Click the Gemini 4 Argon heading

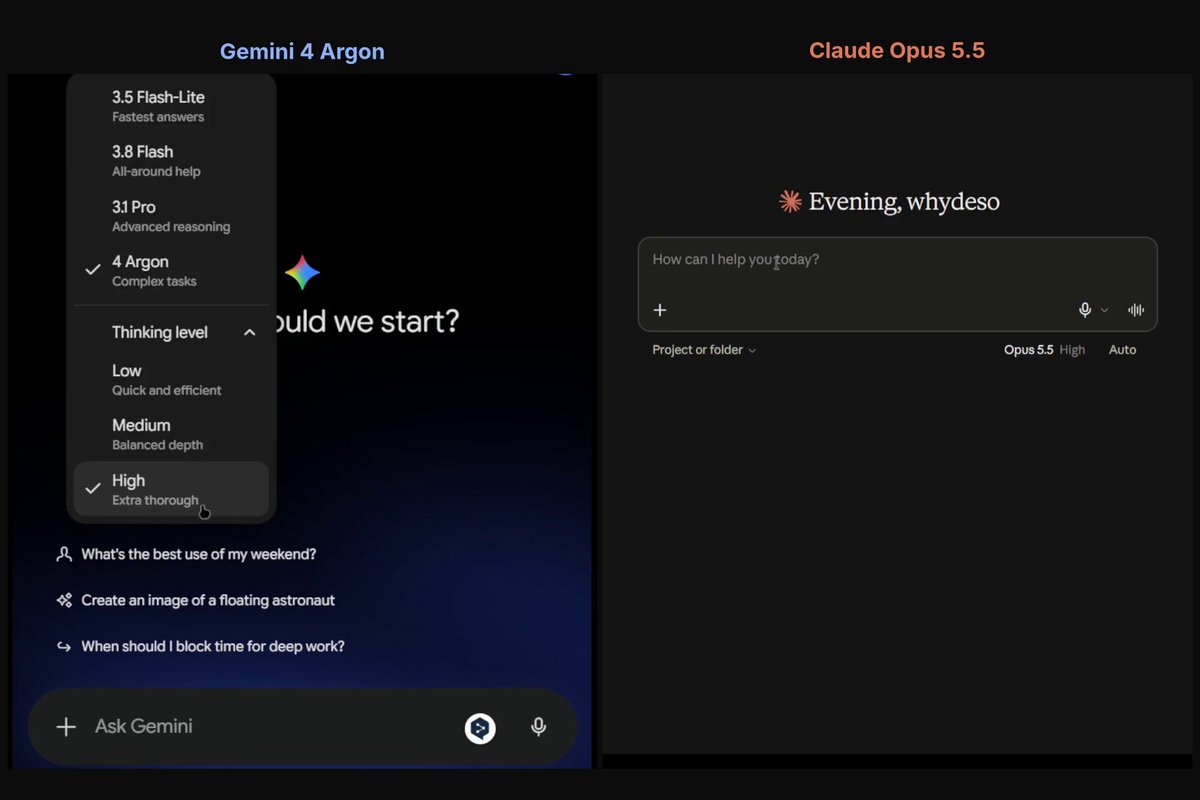[x=302, y=51]
